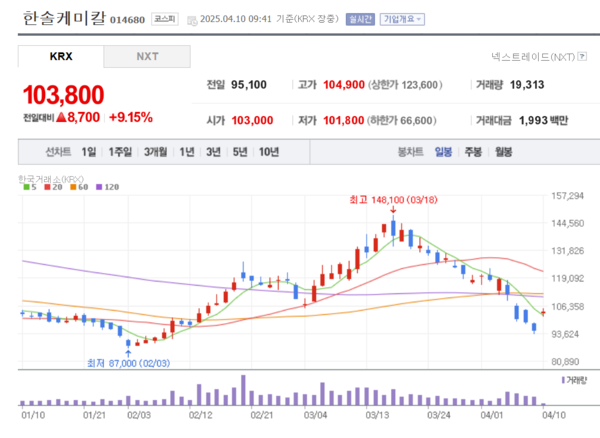Click the +9.15% change rate
Image resolution: width=600 pixels, height=438 pixels.
click(131, 117)
